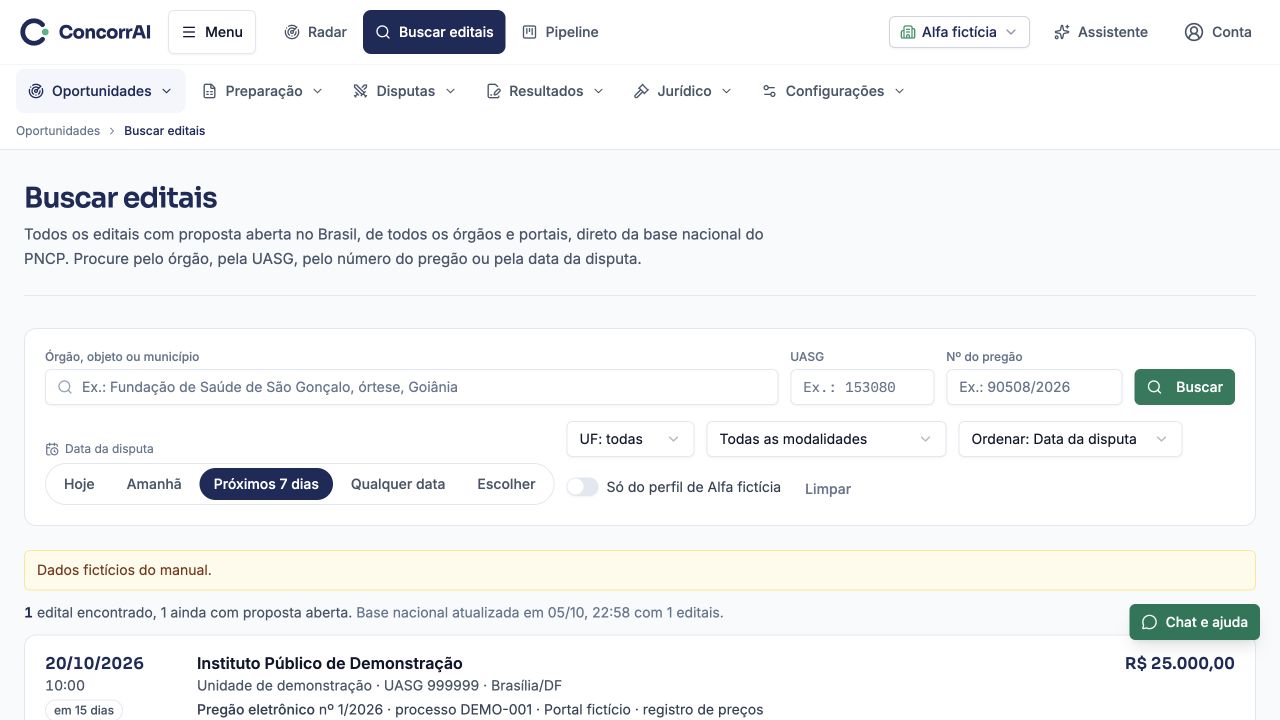Choose the Escolher date option
1280x720 pixels.
tap(506, 484)
